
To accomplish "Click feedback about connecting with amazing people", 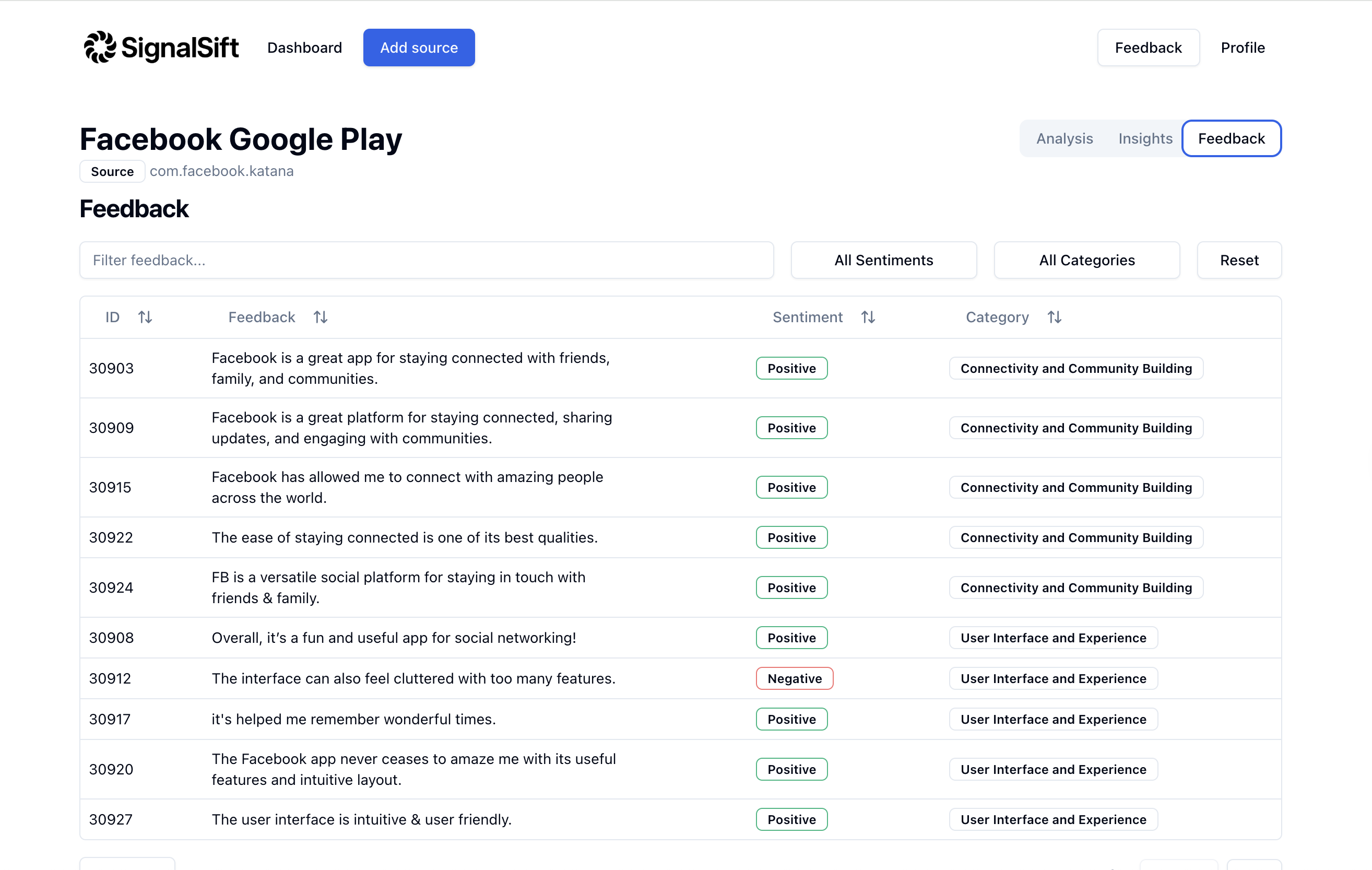I will 407,487.
